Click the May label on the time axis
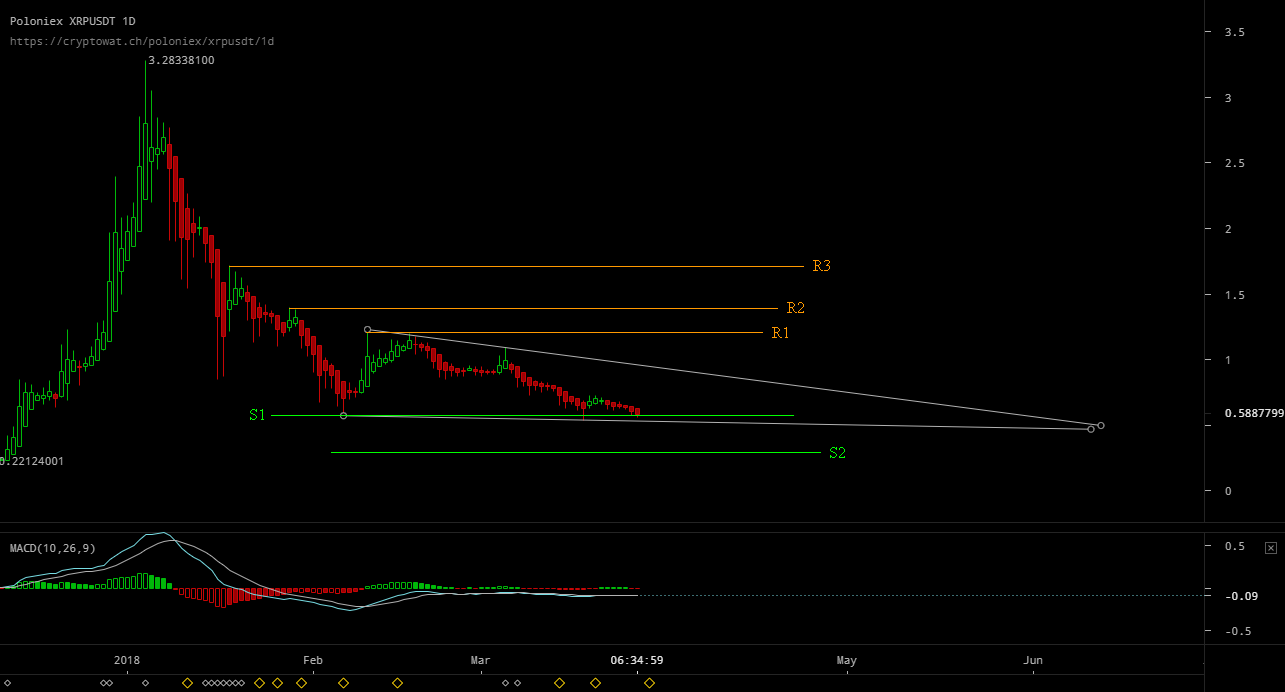The width and height of the screenshot is (1285, 692). click(x=847, y=660)
